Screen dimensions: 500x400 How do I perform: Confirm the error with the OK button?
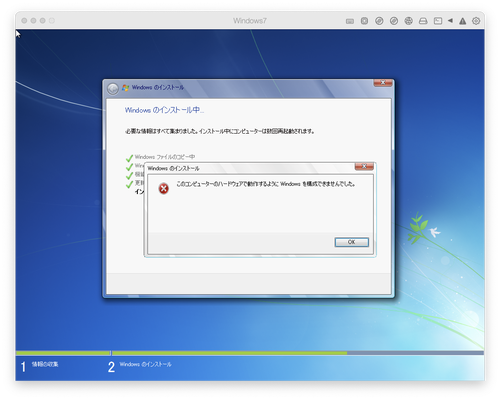352,242
